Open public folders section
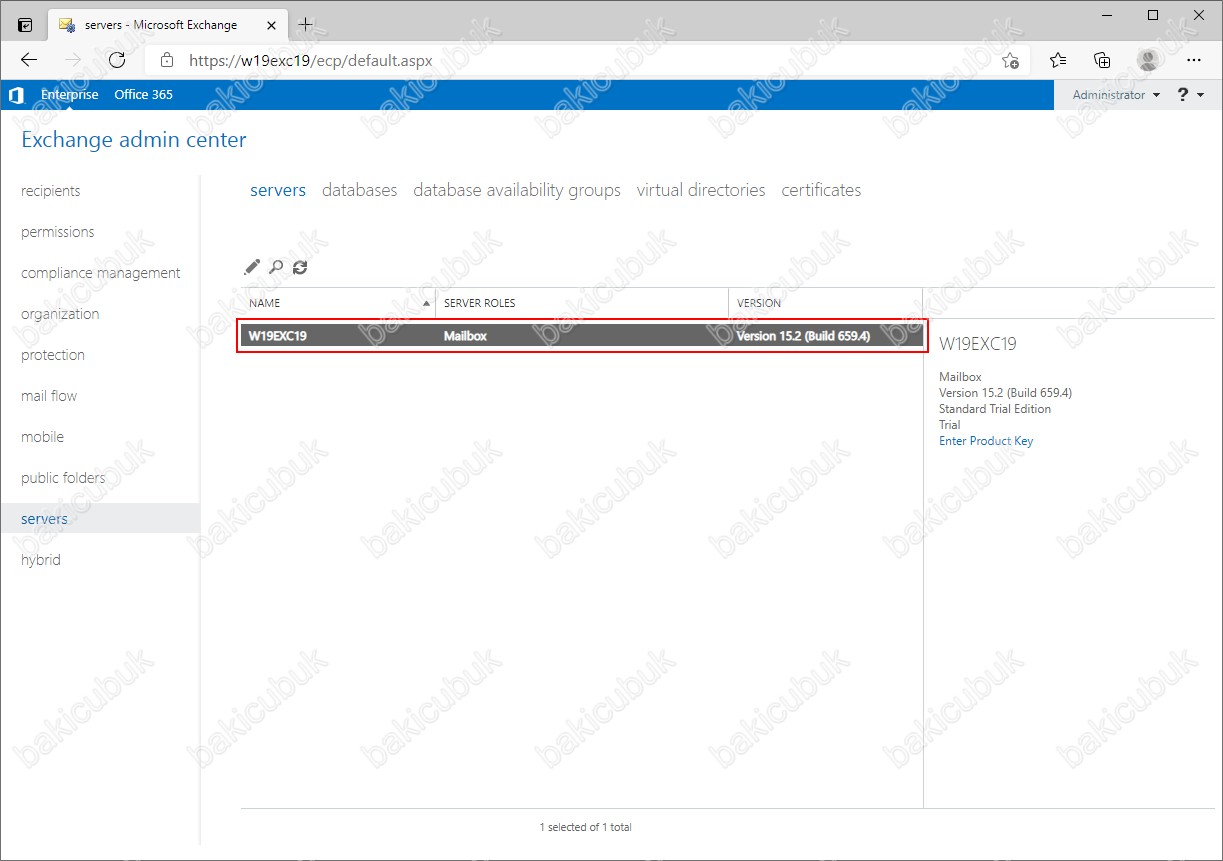This screenshot has width=1223, height=861. 63,478
